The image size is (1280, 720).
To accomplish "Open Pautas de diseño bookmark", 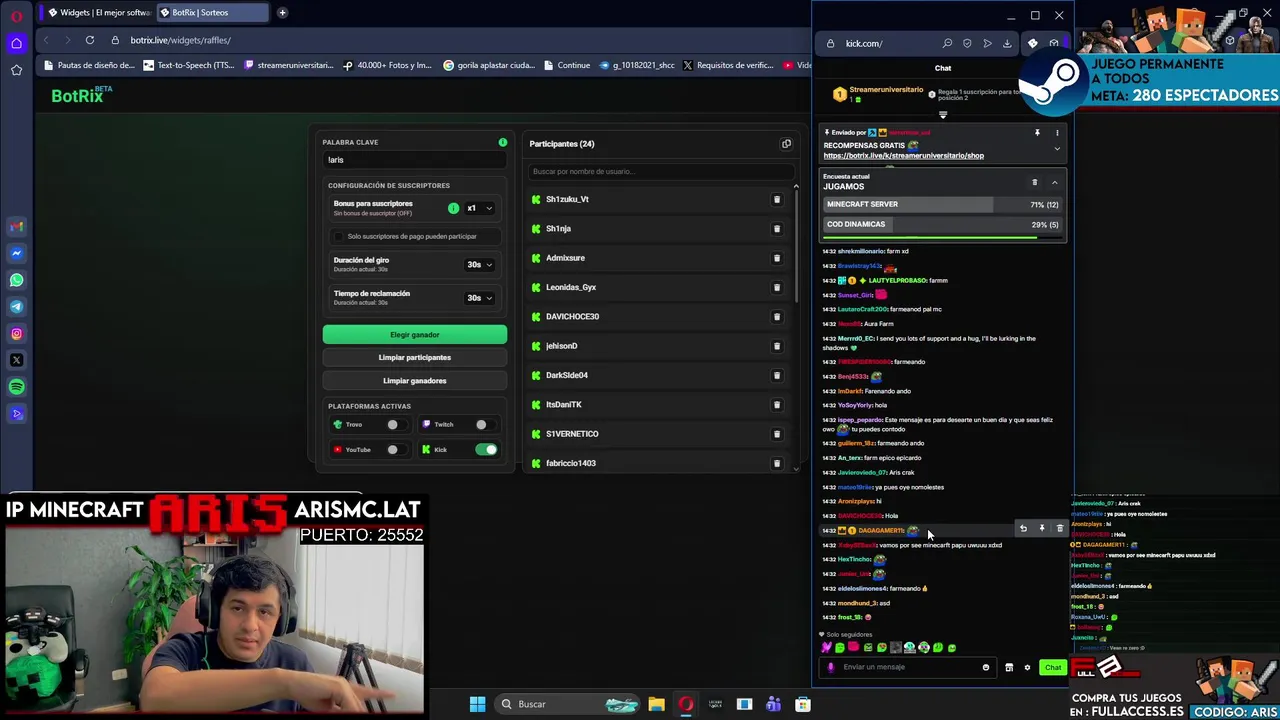I will [88, 65].
